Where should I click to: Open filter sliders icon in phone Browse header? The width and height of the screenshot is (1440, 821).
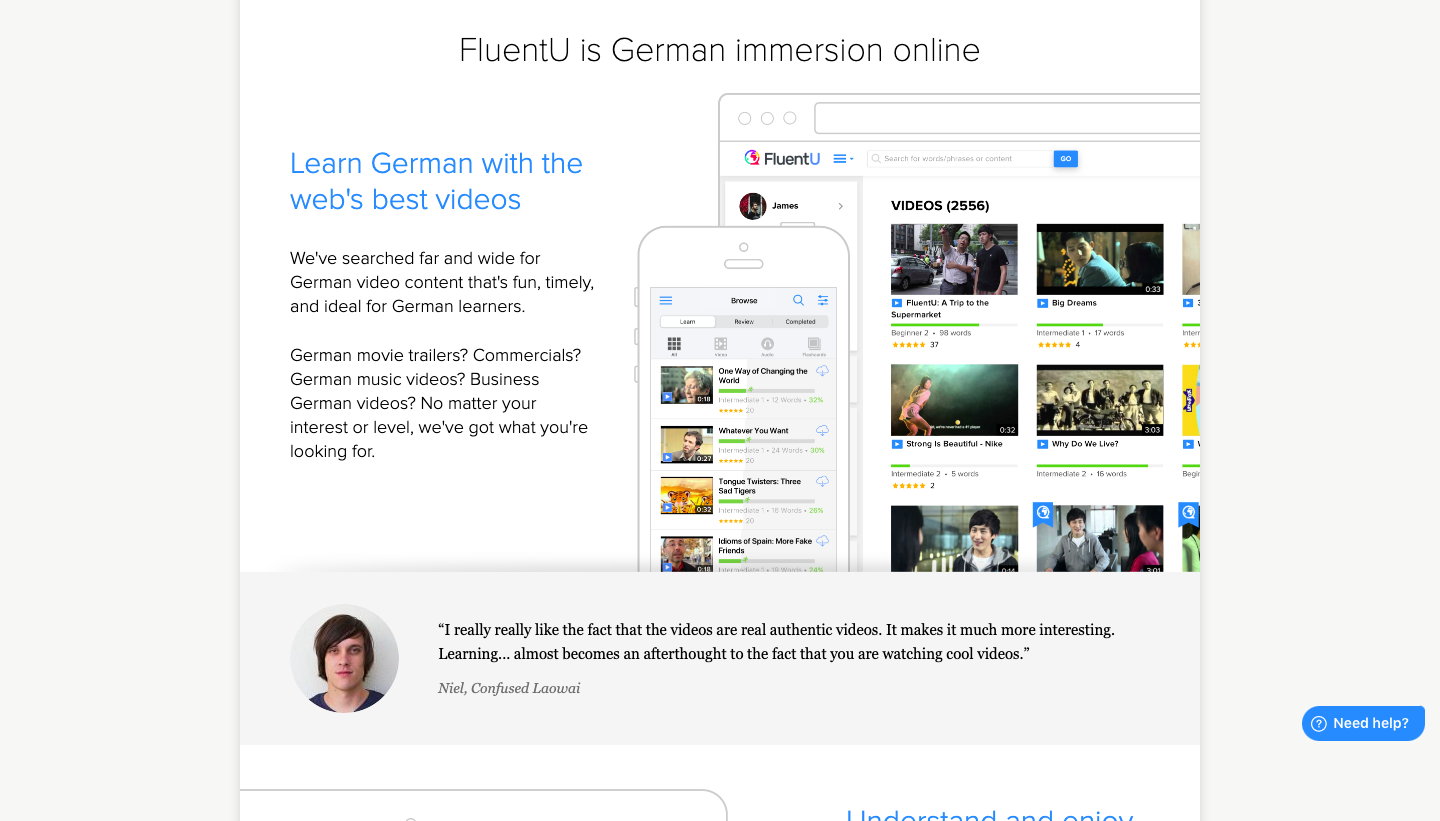click(x=823, y=300)
